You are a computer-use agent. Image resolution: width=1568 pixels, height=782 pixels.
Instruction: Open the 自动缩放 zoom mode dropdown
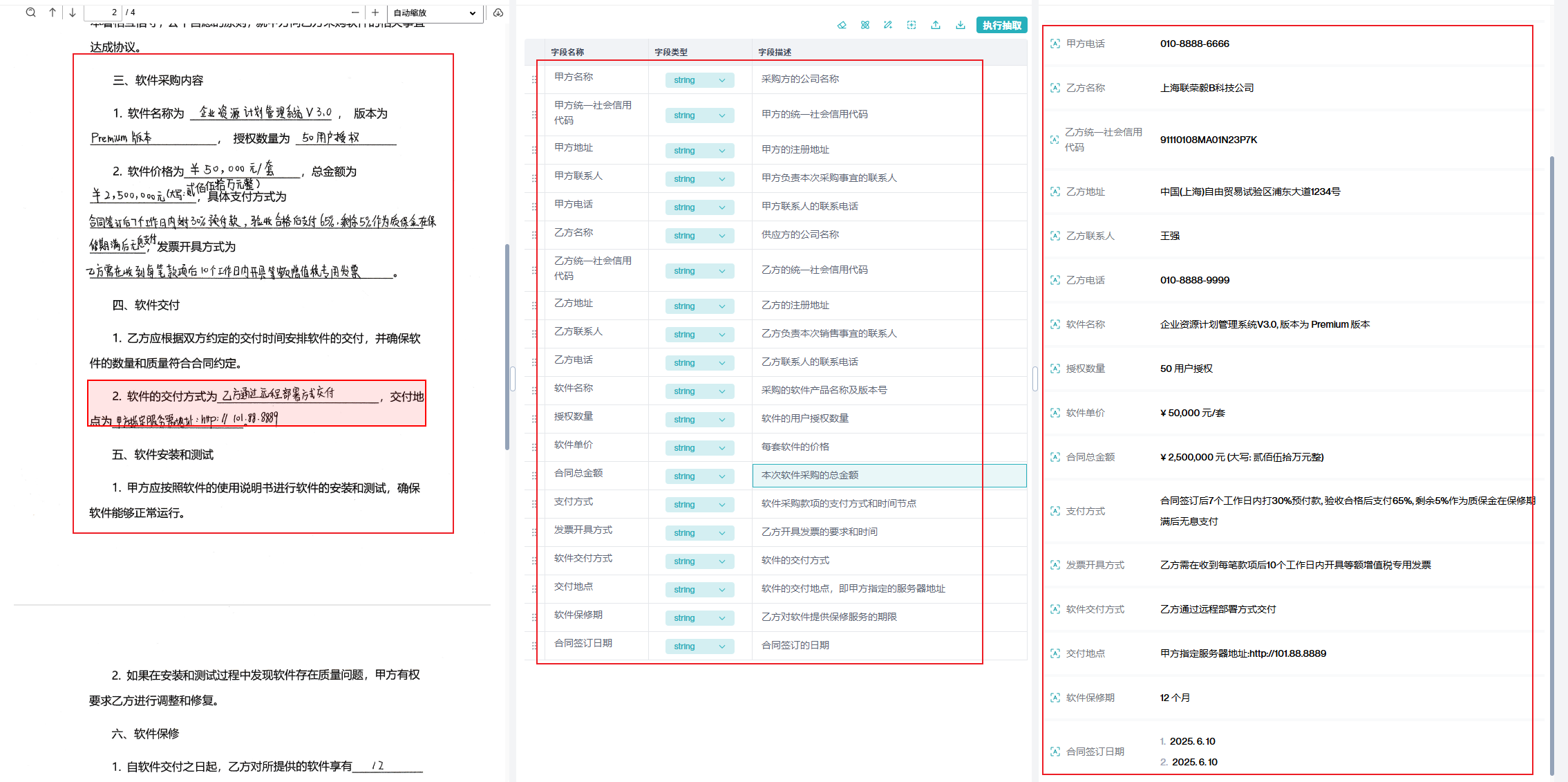[435, 12]
